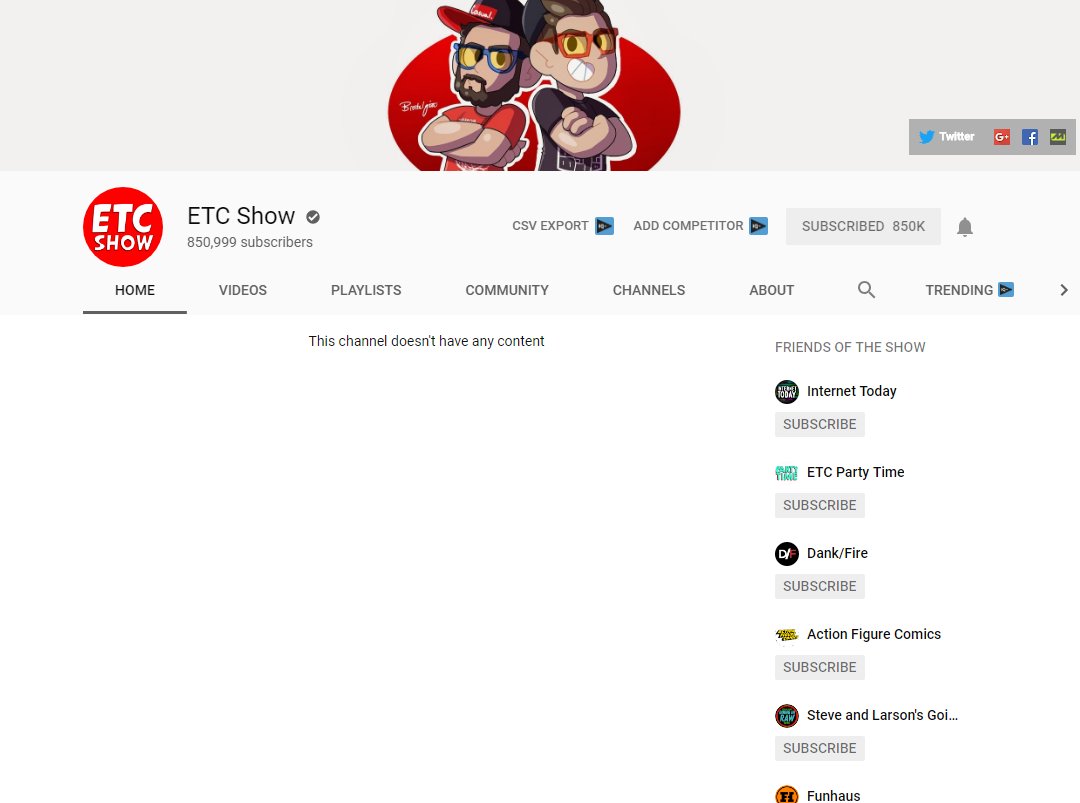The width and height of the screenshot is (1080, 803).
Task: Click the Funhaus avatar icon
Action: (787, 794)
